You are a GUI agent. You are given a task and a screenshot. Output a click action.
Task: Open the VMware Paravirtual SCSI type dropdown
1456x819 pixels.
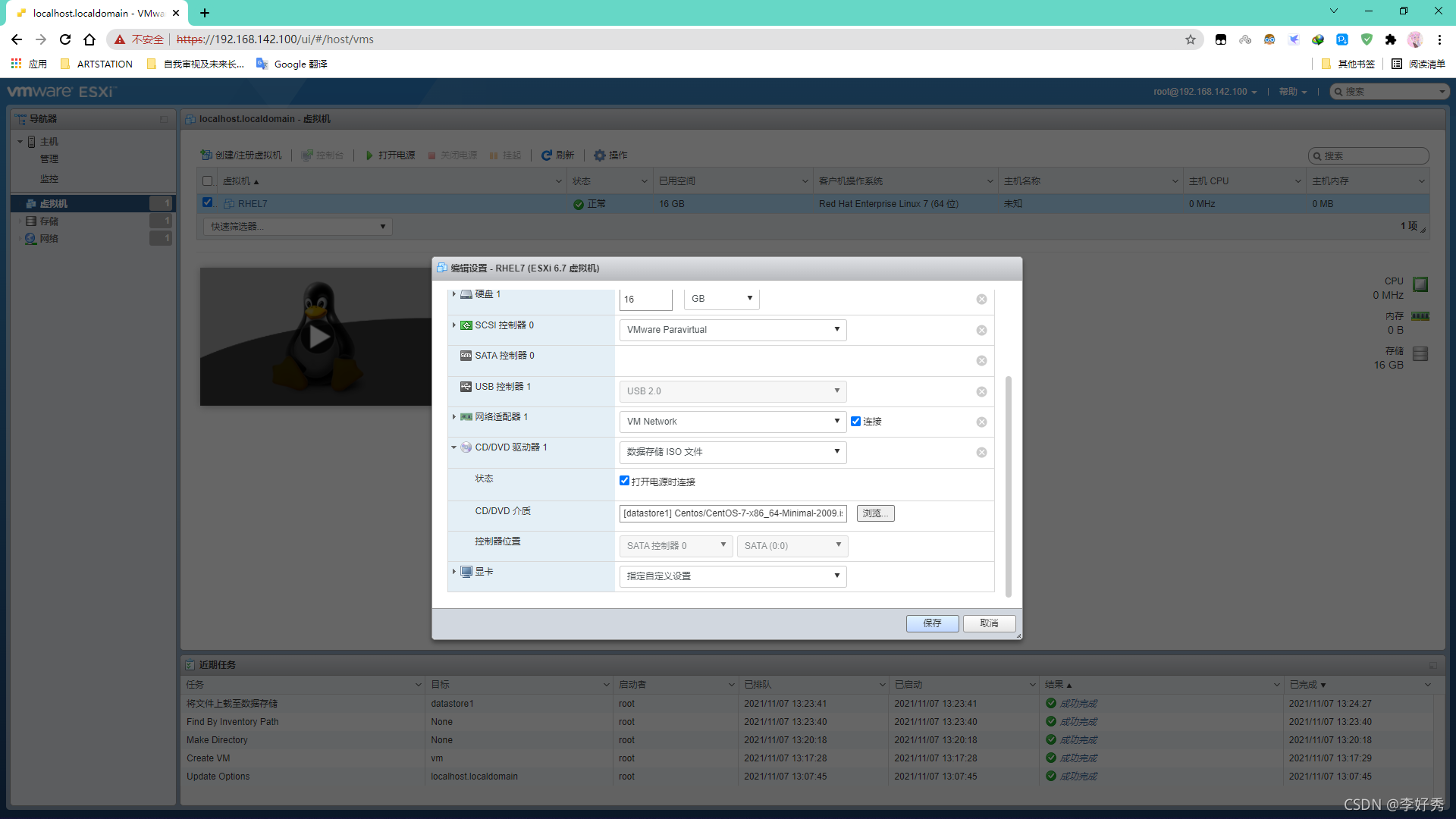pos(732,330)
